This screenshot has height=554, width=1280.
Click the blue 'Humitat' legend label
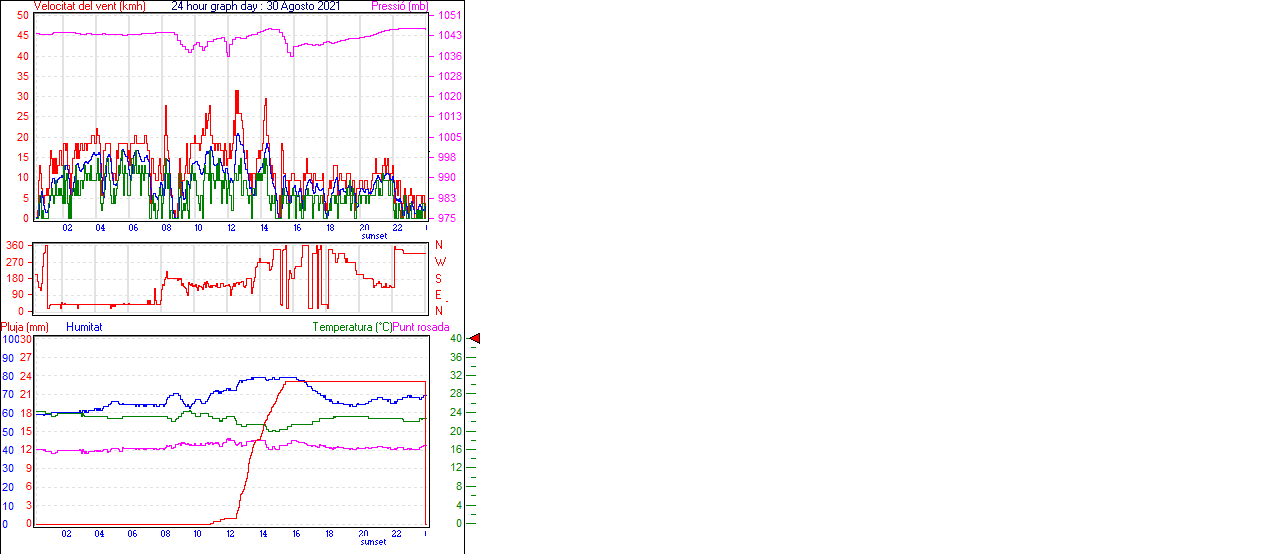tap(84, 327)
